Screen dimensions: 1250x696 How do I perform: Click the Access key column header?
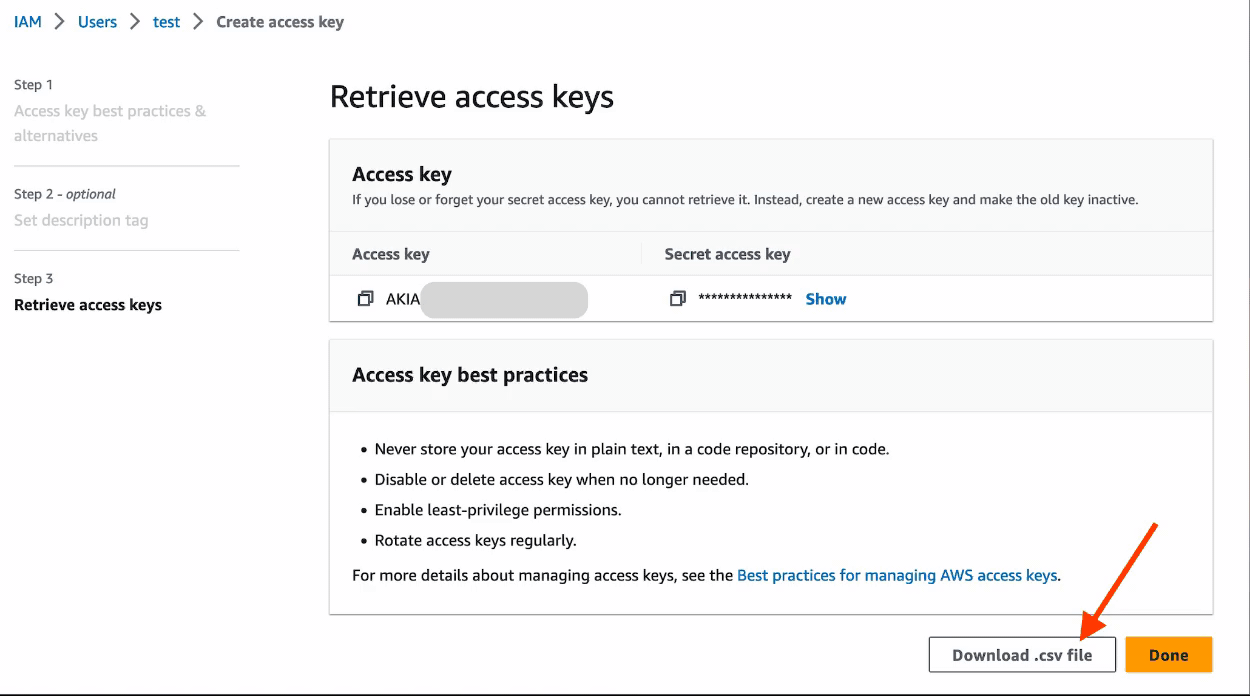(391, 254)
